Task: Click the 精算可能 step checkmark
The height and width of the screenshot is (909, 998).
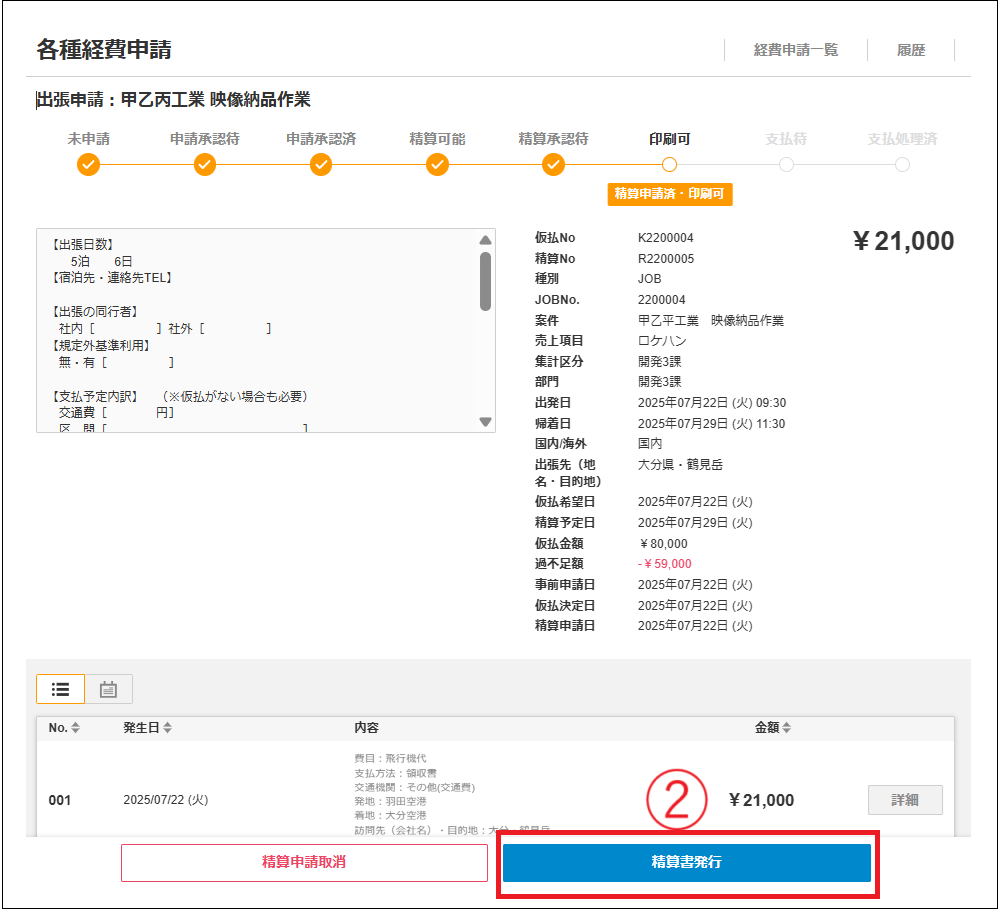Action: pyautogui.click(x=437, y=165)
